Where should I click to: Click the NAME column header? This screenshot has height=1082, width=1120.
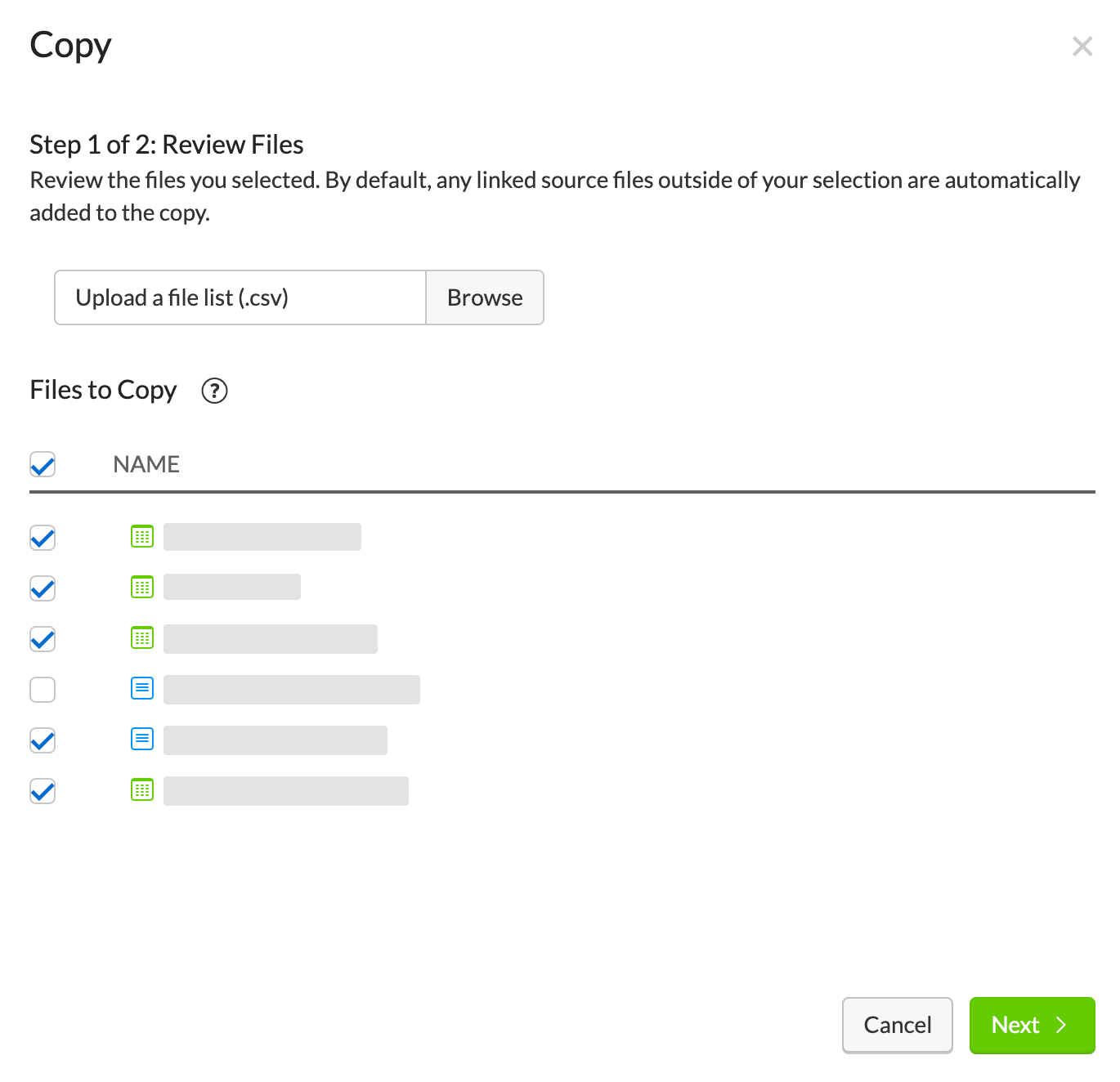146,464
